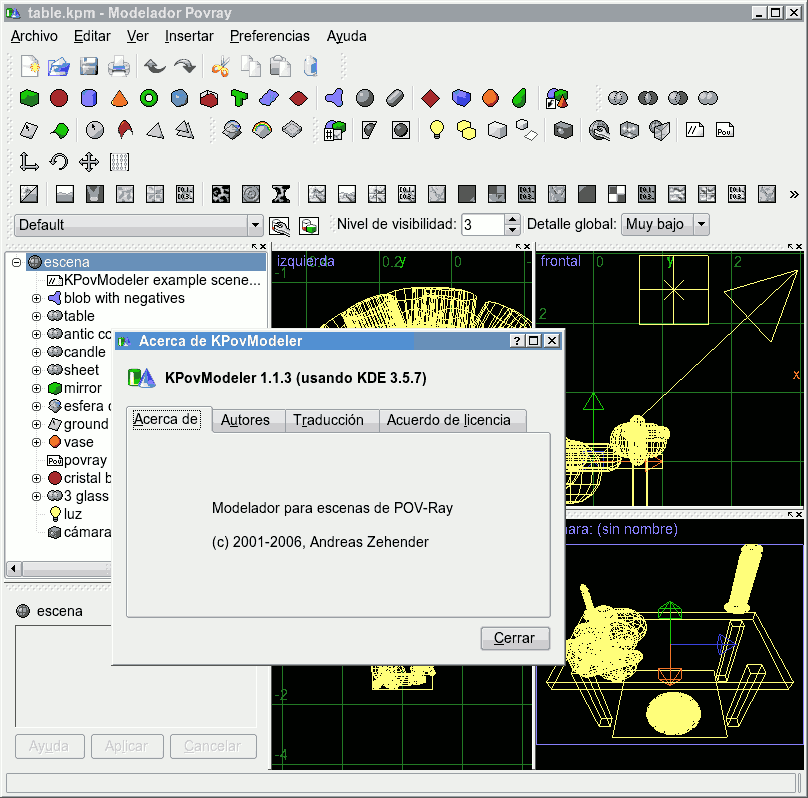Click the visibility level input field
The image size is (808, 798).
483,225
